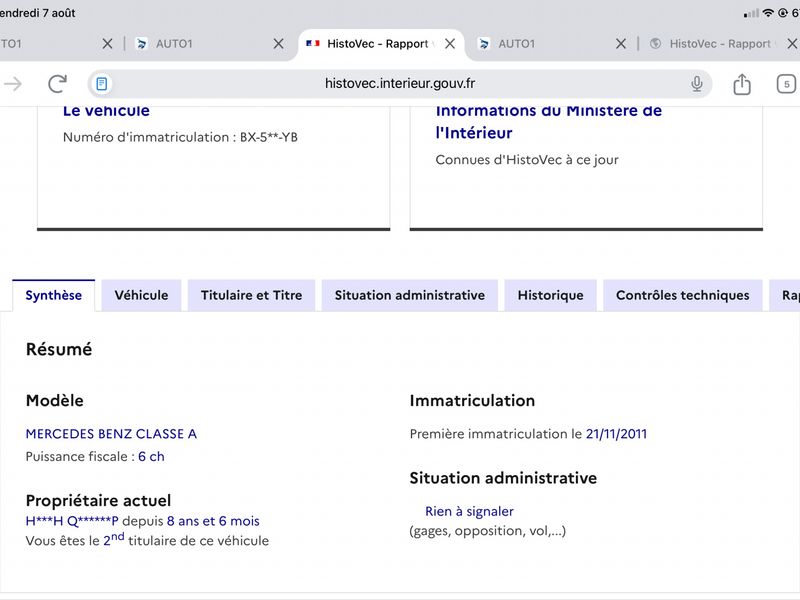
Task: Open reader view icon in address bar
Action: [102, 84]
